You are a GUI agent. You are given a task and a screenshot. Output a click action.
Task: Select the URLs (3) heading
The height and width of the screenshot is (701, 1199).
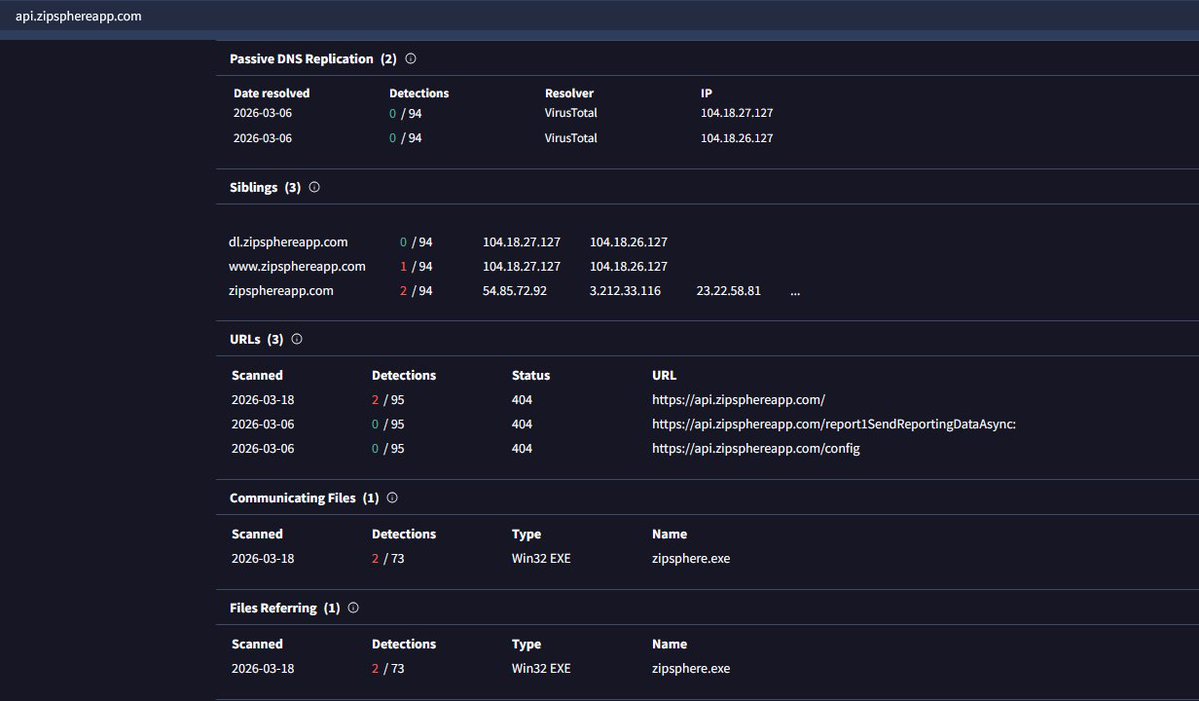tap(256, 339)
